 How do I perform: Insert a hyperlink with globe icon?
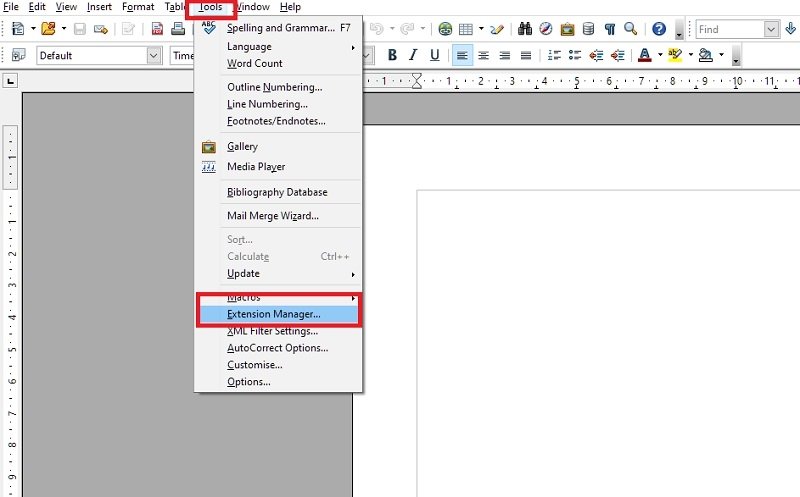[445, 29]
